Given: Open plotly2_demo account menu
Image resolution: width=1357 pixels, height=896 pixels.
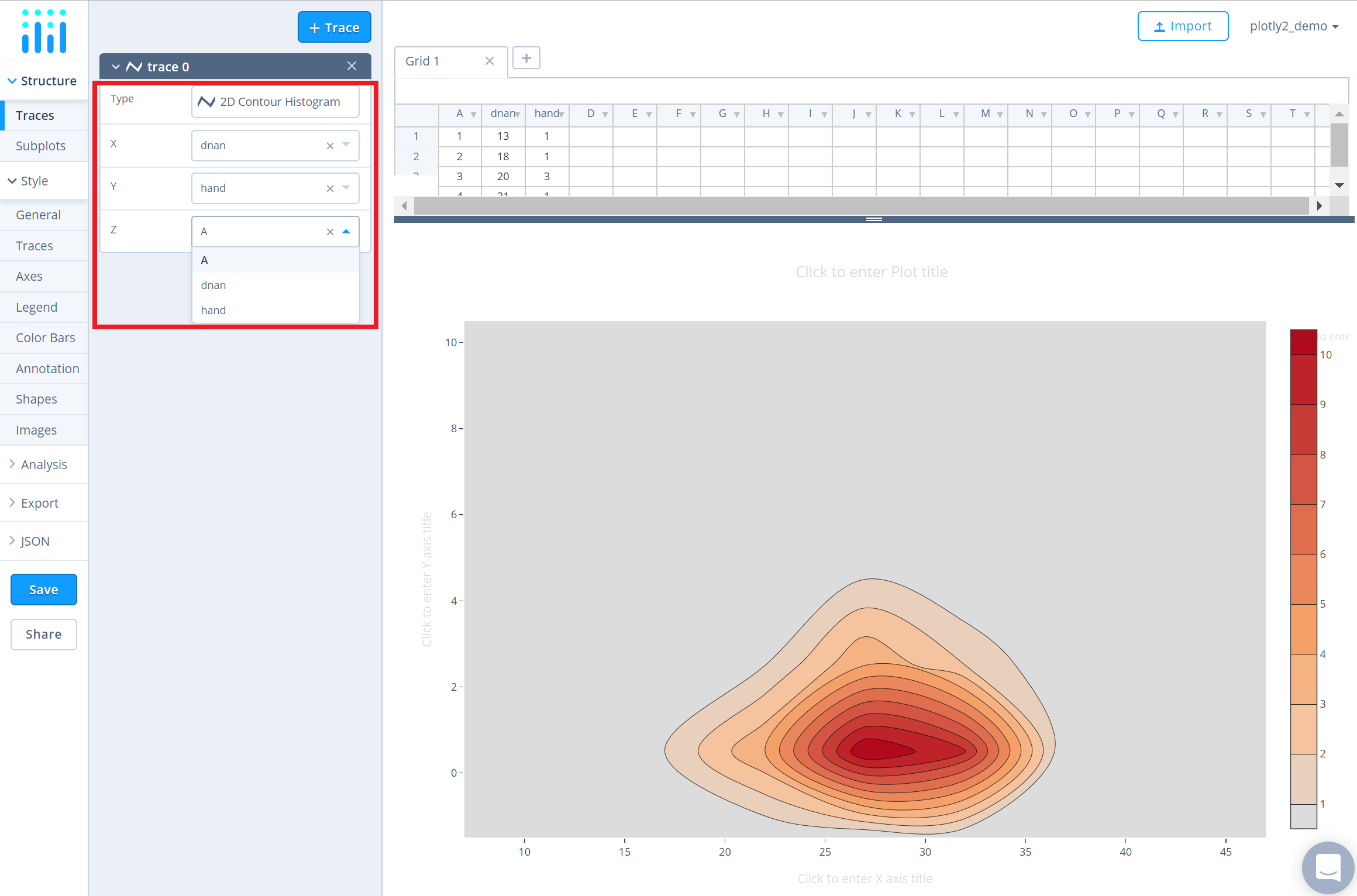Looking at the screenshot, I should tap(1294, 26).
